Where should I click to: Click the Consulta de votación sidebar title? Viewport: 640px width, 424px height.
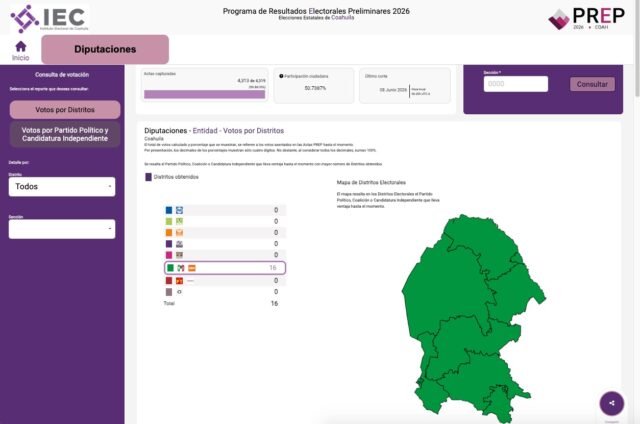click(x=62, y=75)
